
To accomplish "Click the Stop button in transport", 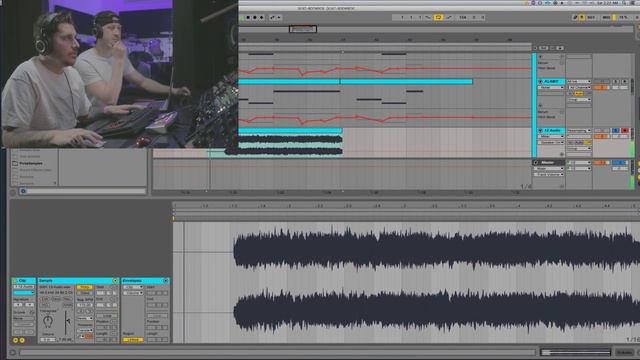I will (x=248, y=18).
